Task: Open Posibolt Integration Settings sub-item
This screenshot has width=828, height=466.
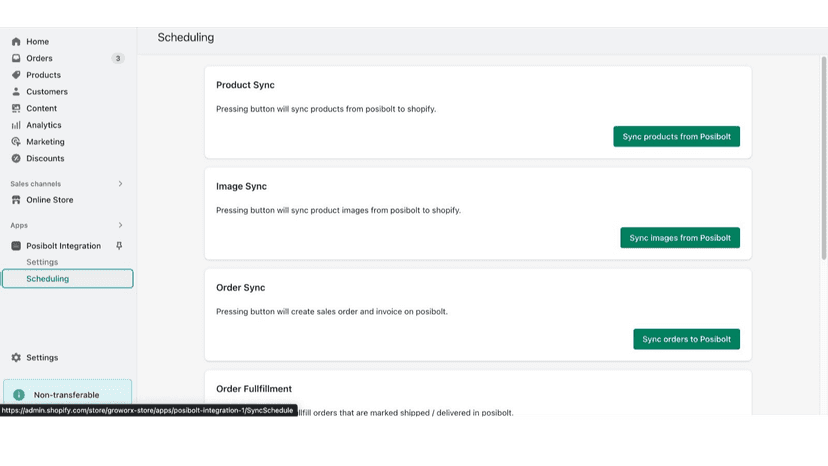Action: [42, 262]
